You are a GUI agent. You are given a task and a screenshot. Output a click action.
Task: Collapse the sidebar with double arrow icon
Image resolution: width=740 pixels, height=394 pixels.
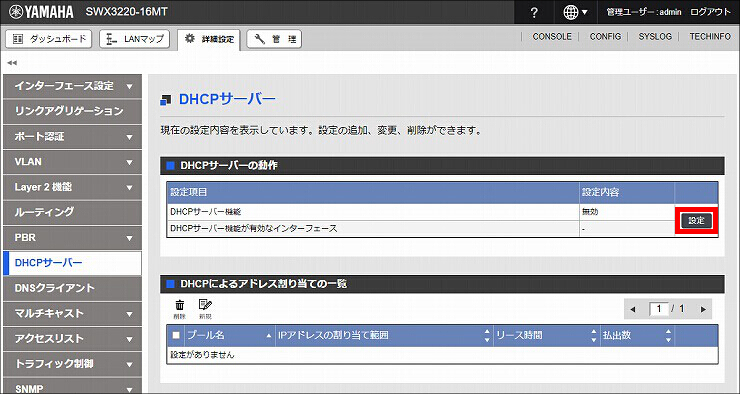coord(12,62)
